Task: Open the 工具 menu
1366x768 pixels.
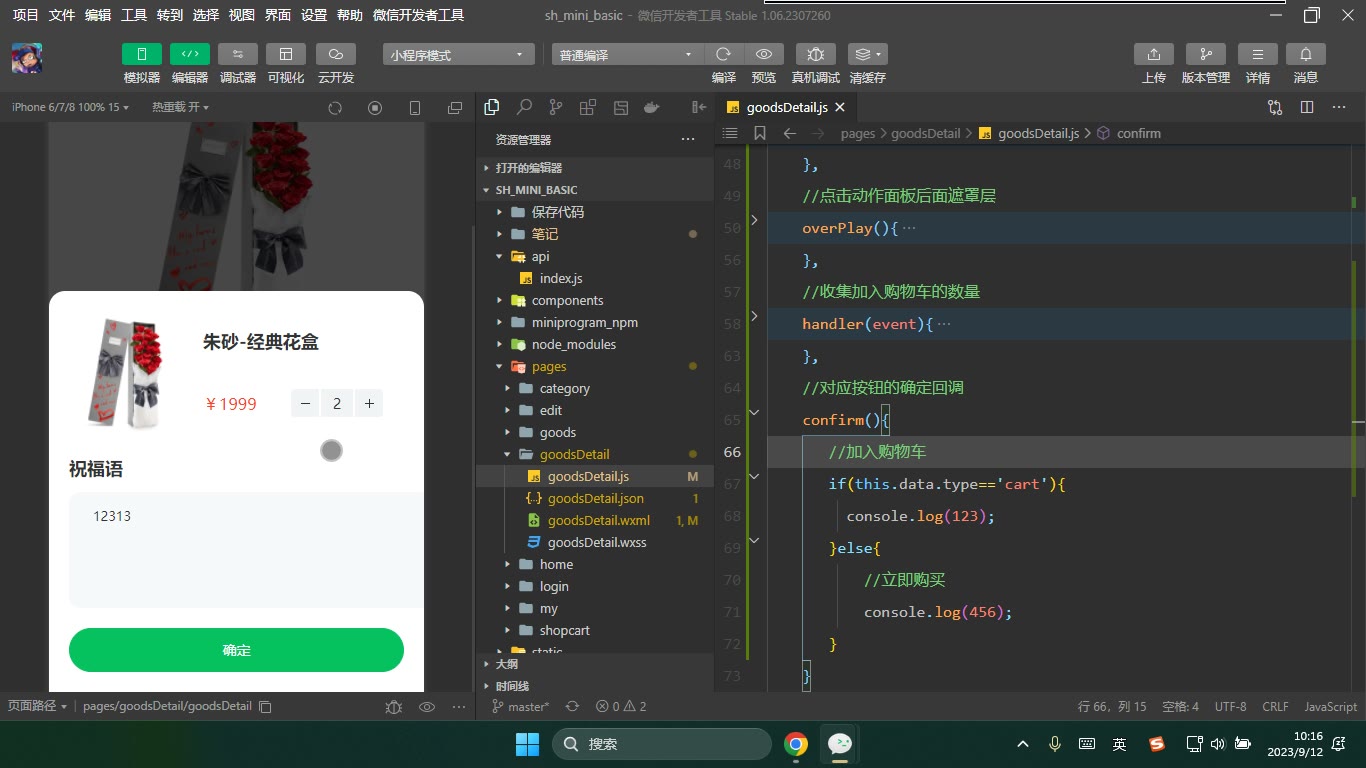Action: [x=134, y=15]
